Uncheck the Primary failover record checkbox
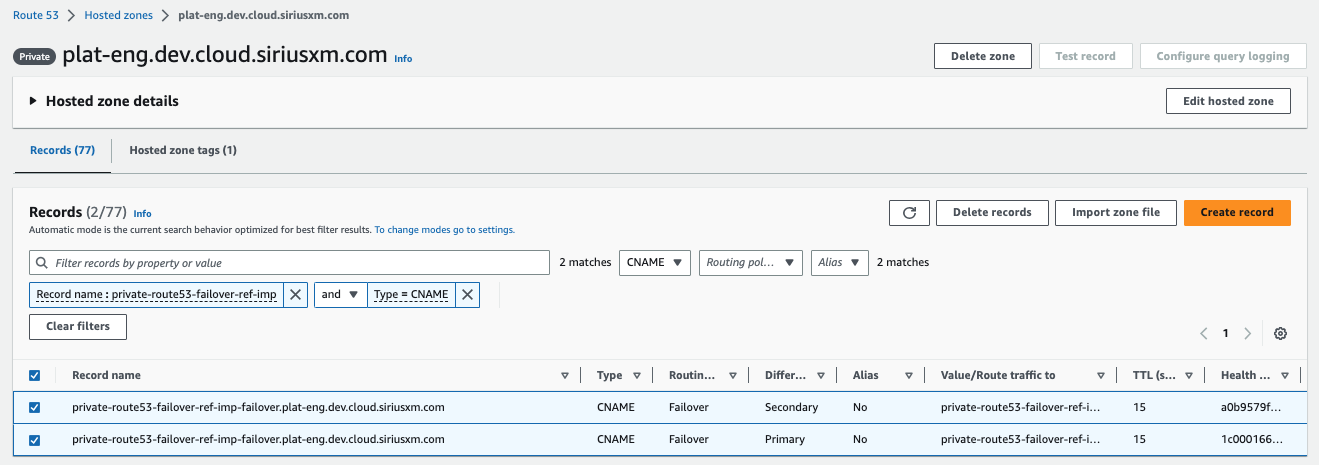 tap(35, 439)
